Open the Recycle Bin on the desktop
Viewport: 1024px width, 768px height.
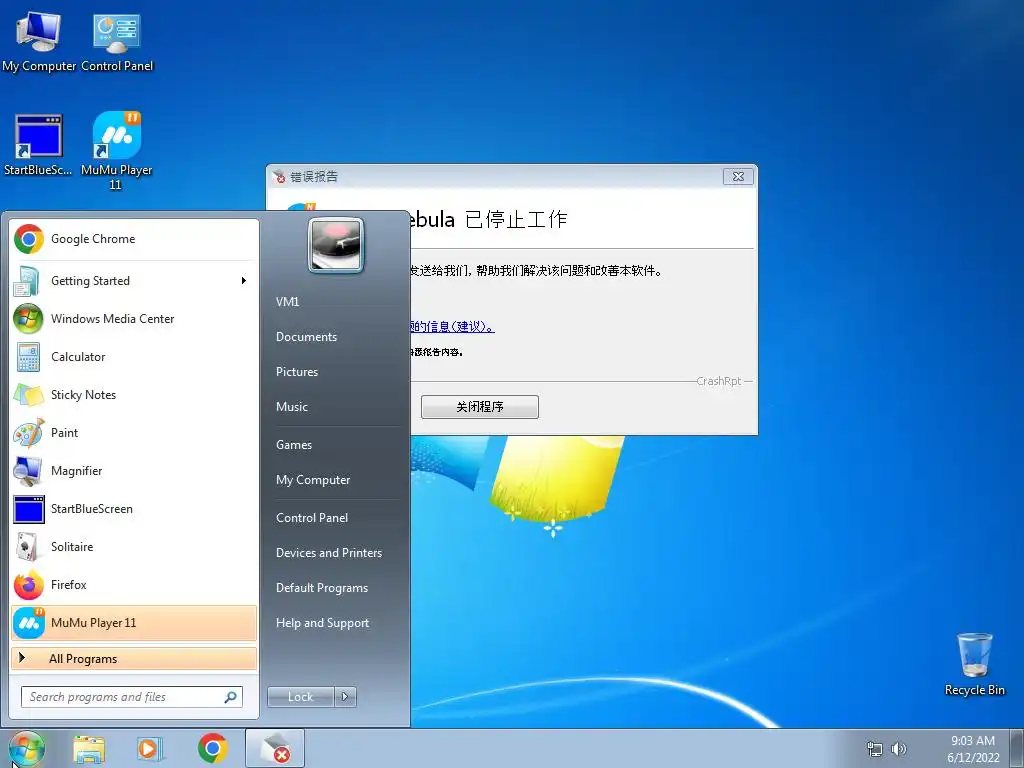point(974,664)
